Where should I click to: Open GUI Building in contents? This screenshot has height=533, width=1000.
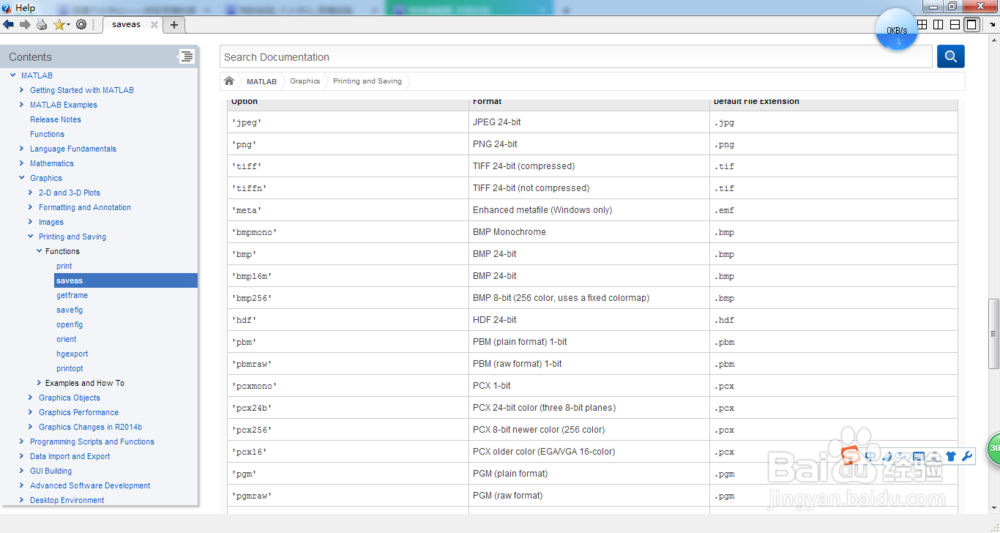[x=50, y=471]
